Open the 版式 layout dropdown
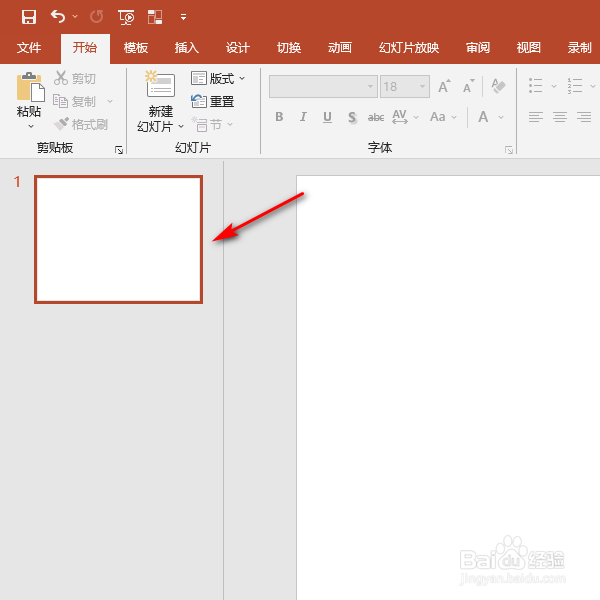Viewport: 600px width, 600px height. pos(218,78)
